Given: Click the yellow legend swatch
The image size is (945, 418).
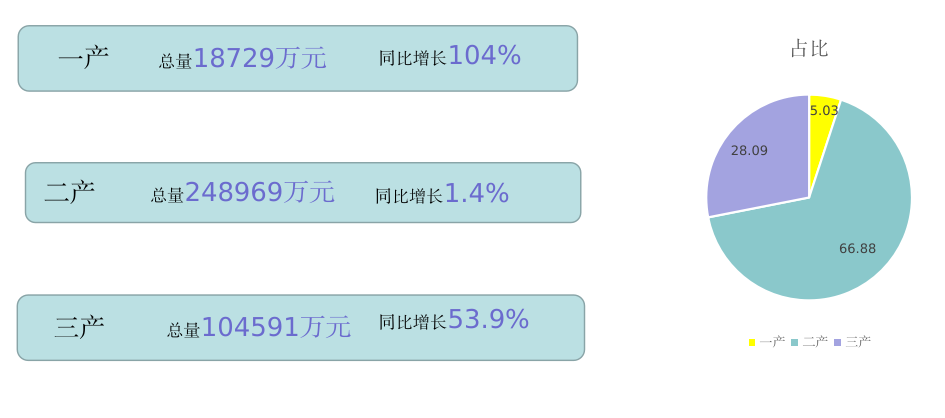Looking at the screenshot, I should point(752,342).
